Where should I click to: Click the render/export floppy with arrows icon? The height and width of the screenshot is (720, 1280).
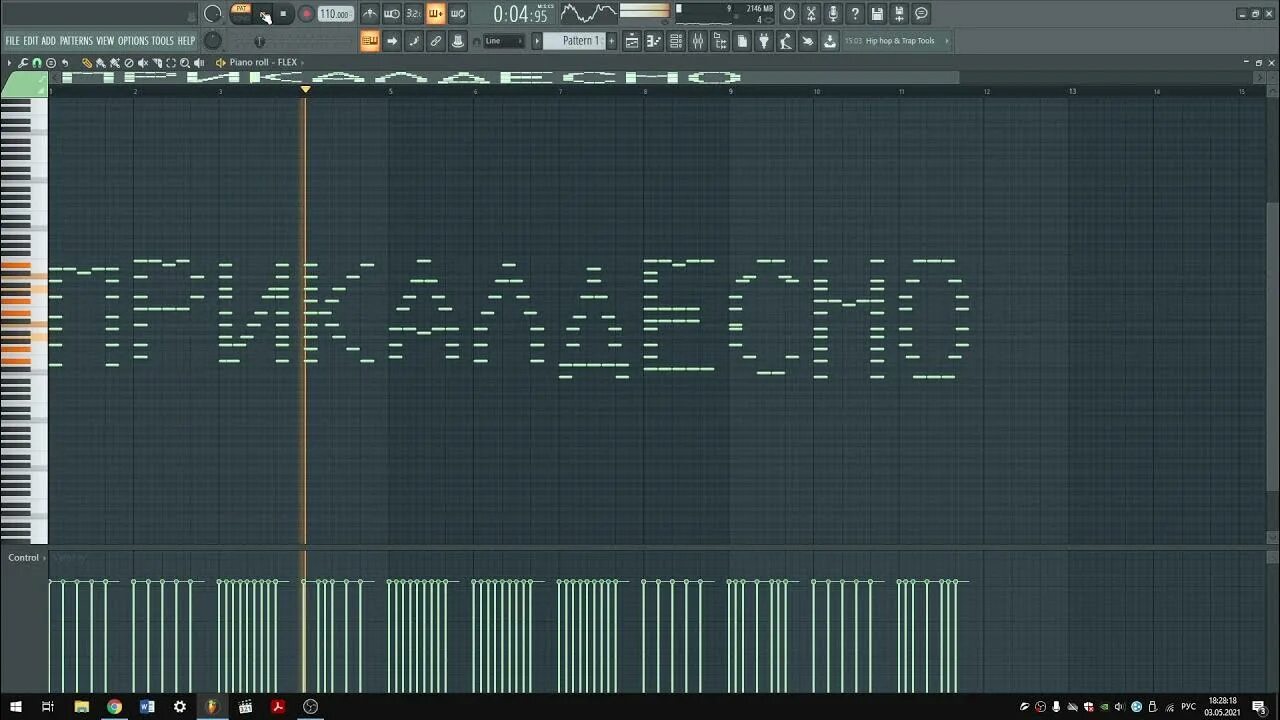tap(899, 14)
